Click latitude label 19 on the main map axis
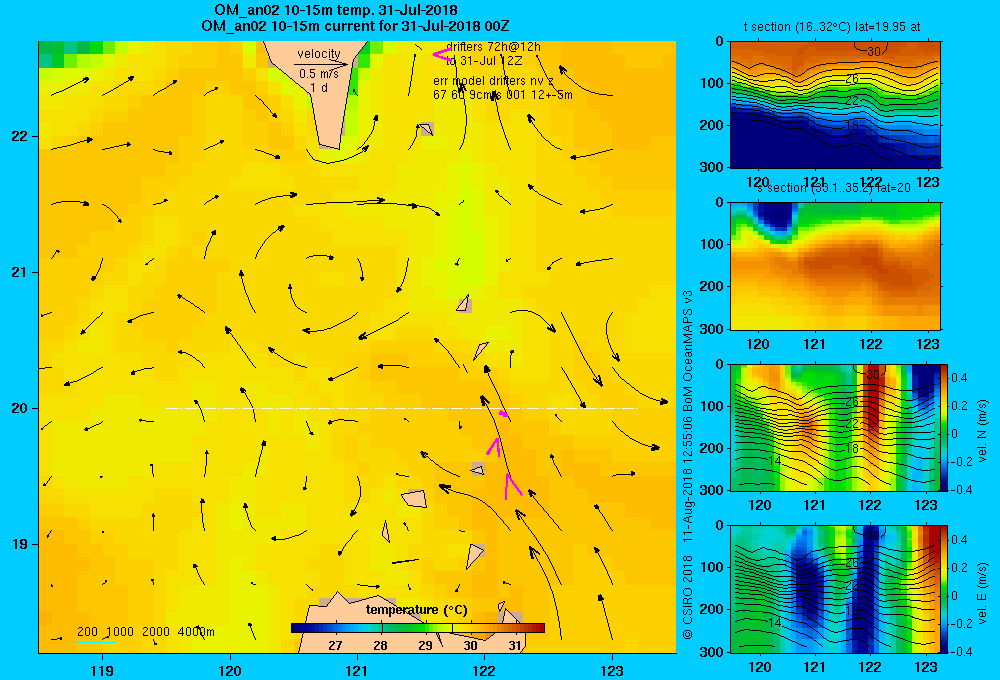This screenshot has height=680, width=1000. (x=20, y=544)
